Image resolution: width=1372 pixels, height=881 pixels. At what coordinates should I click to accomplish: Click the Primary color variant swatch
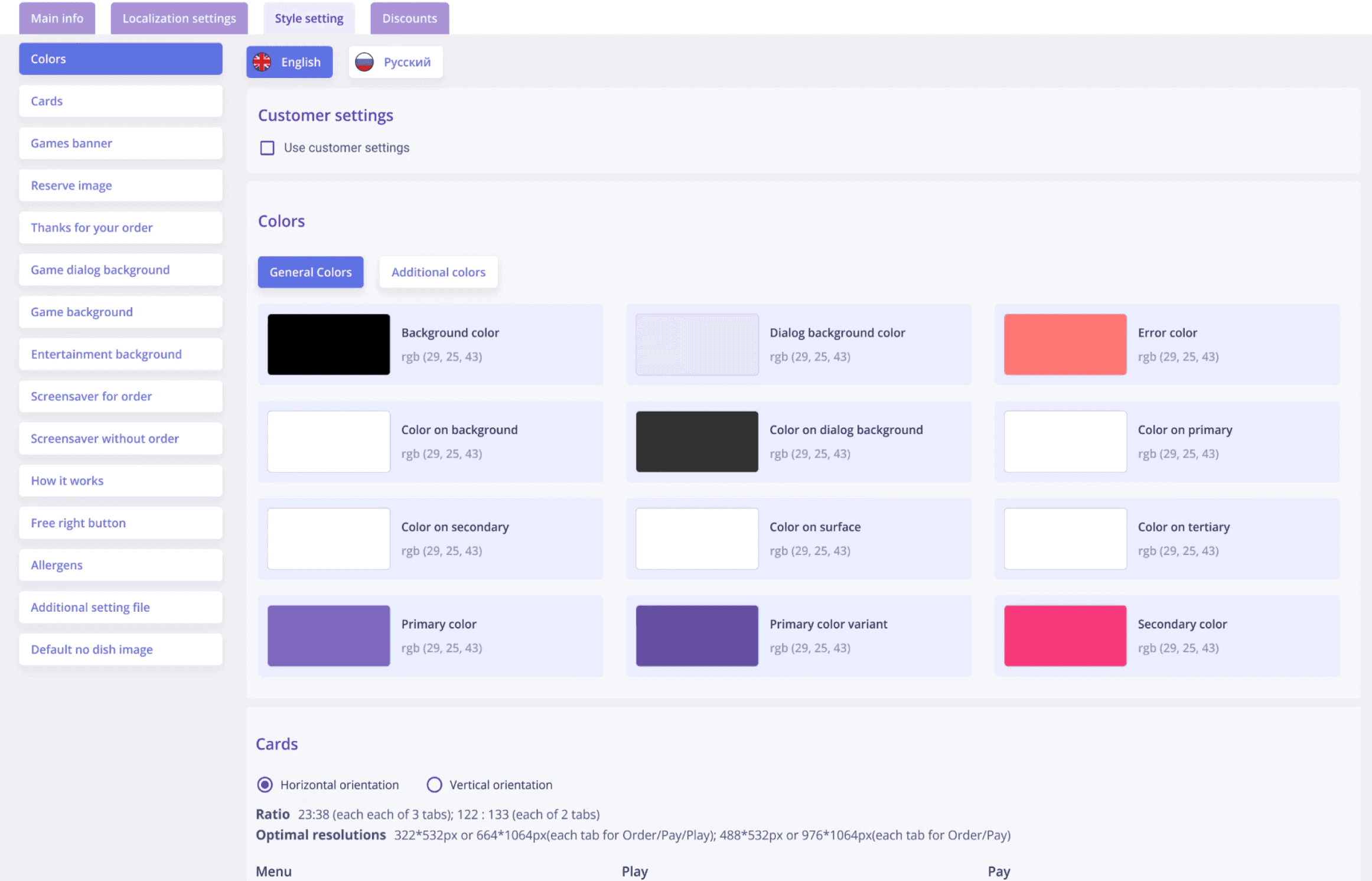point(697,635)
